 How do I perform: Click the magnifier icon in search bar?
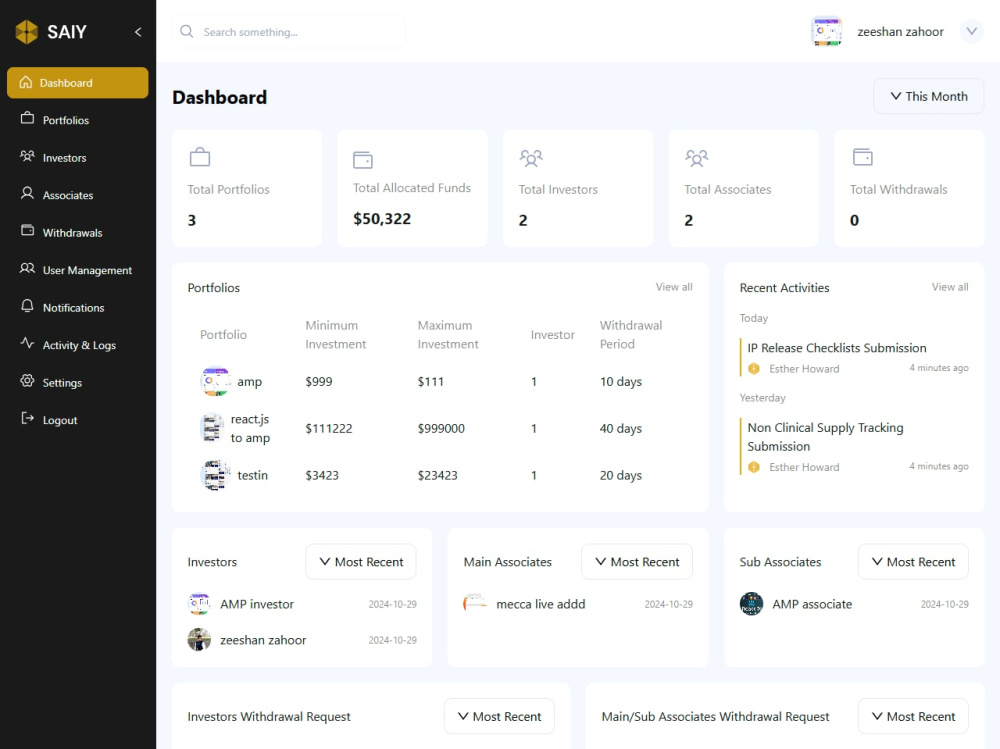pyautogui.click(x=186, y=31)
